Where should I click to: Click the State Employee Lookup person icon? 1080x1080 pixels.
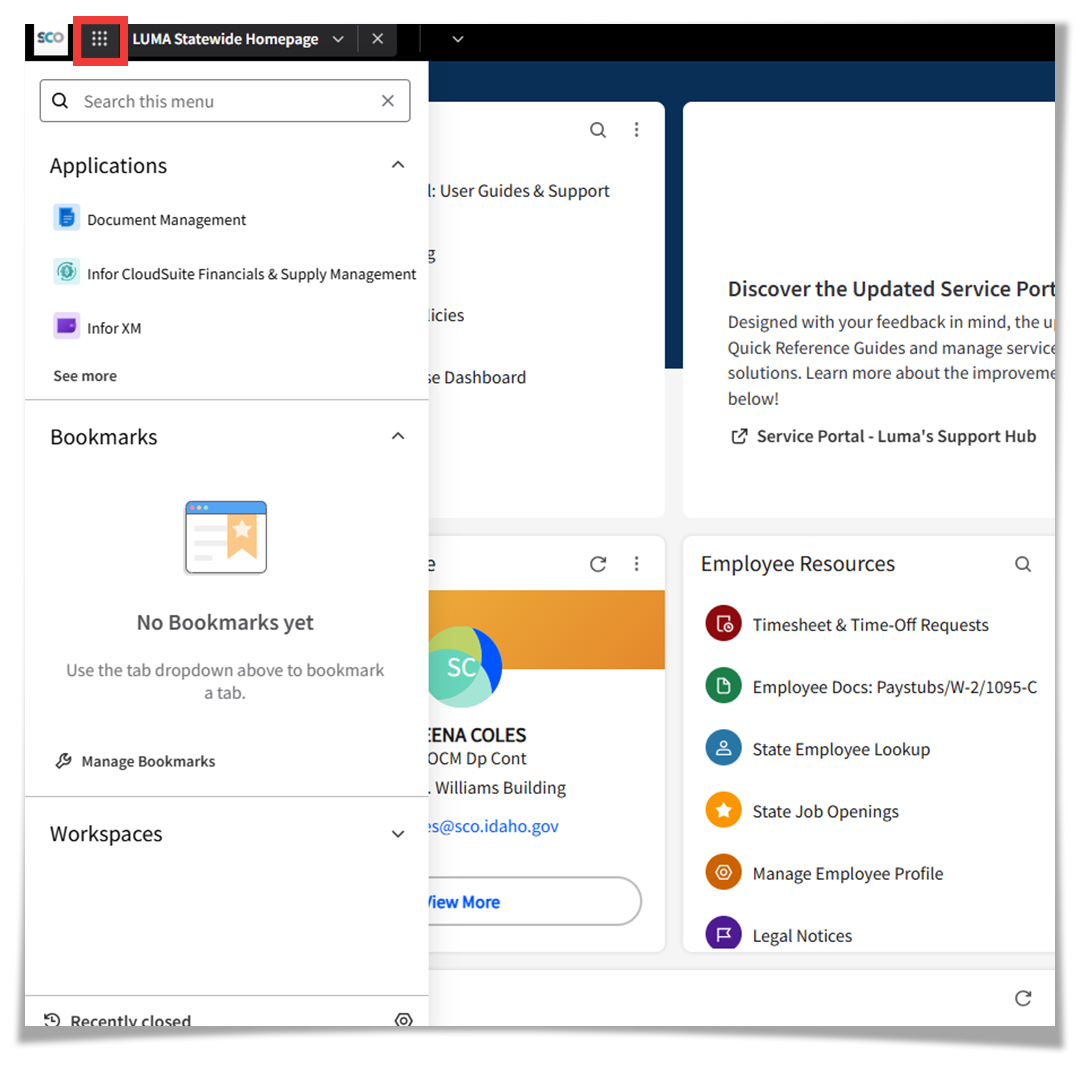pos(723,748)
